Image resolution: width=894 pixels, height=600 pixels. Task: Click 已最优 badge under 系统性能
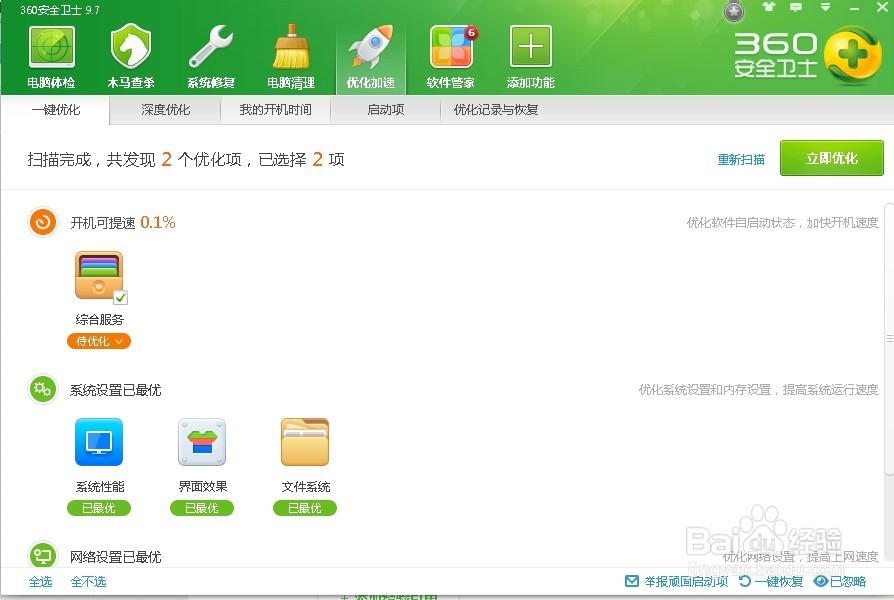tap(99, 508)
